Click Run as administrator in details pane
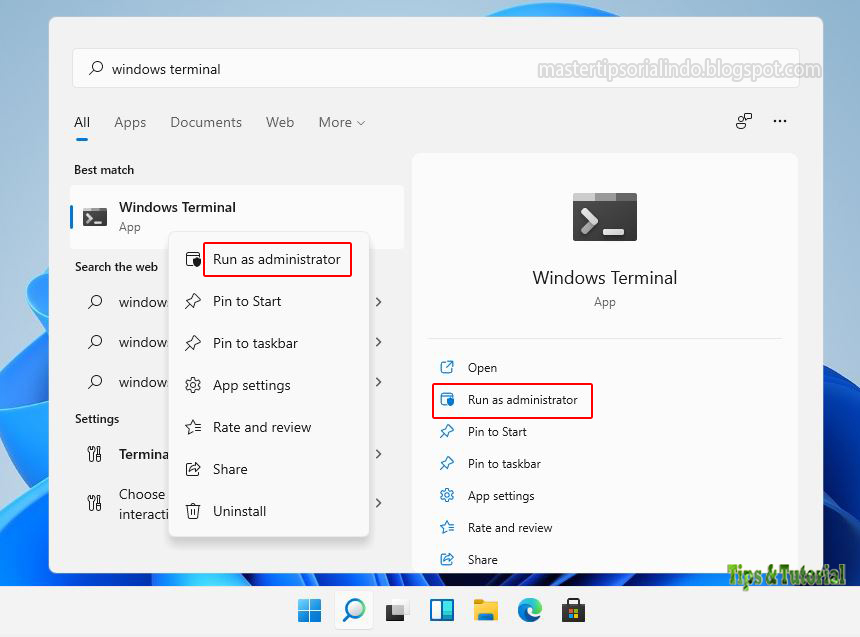 point(522,400)
